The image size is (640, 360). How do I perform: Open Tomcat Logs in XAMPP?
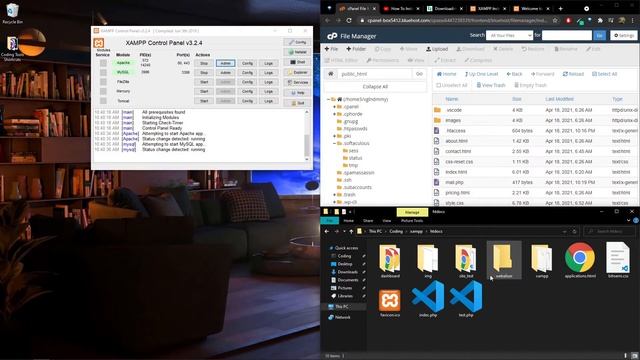(x=268, y=101)
